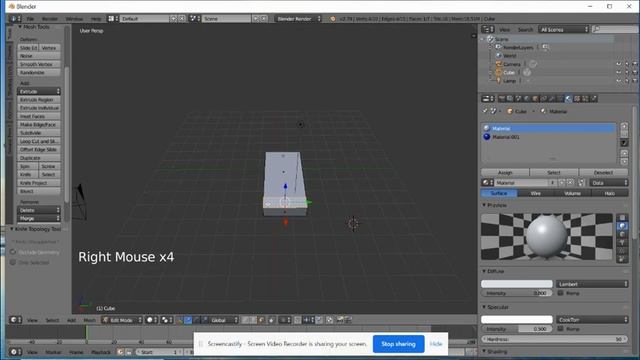Delete screen layout X icon
Screen dimensions: 640x360
click(x=182, y=19)
